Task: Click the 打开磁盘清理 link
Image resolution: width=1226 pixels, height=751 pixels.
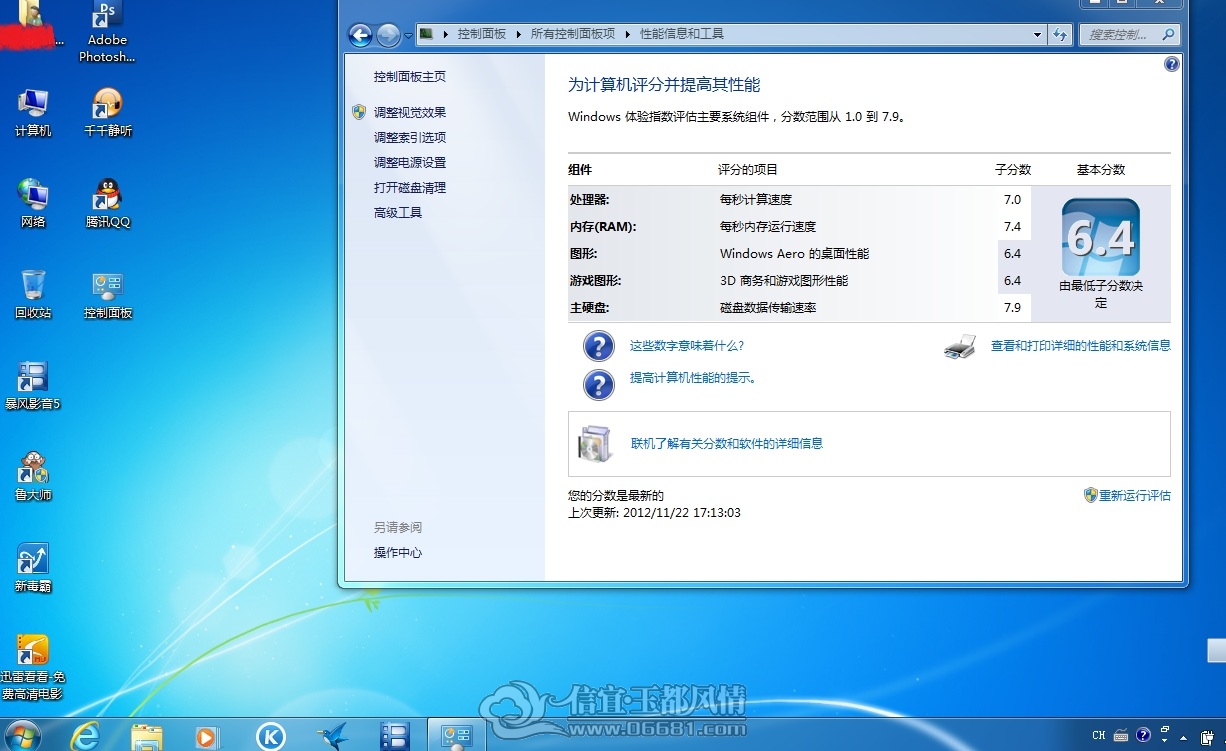Action: [410, 188]
